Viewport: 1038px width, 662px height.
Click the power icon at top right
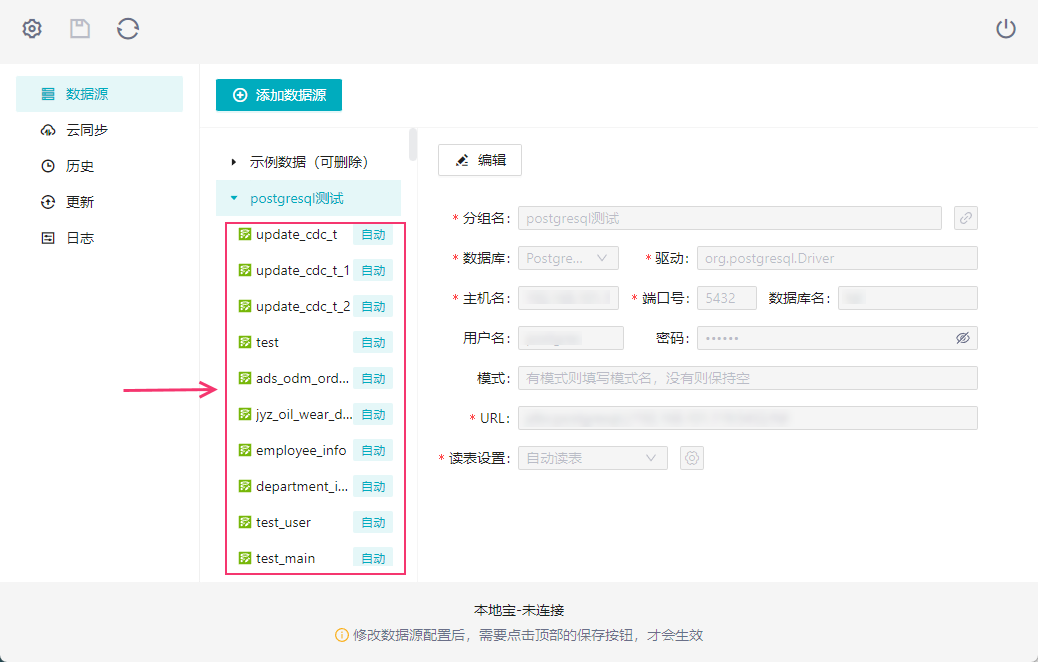coord(1006,28)
